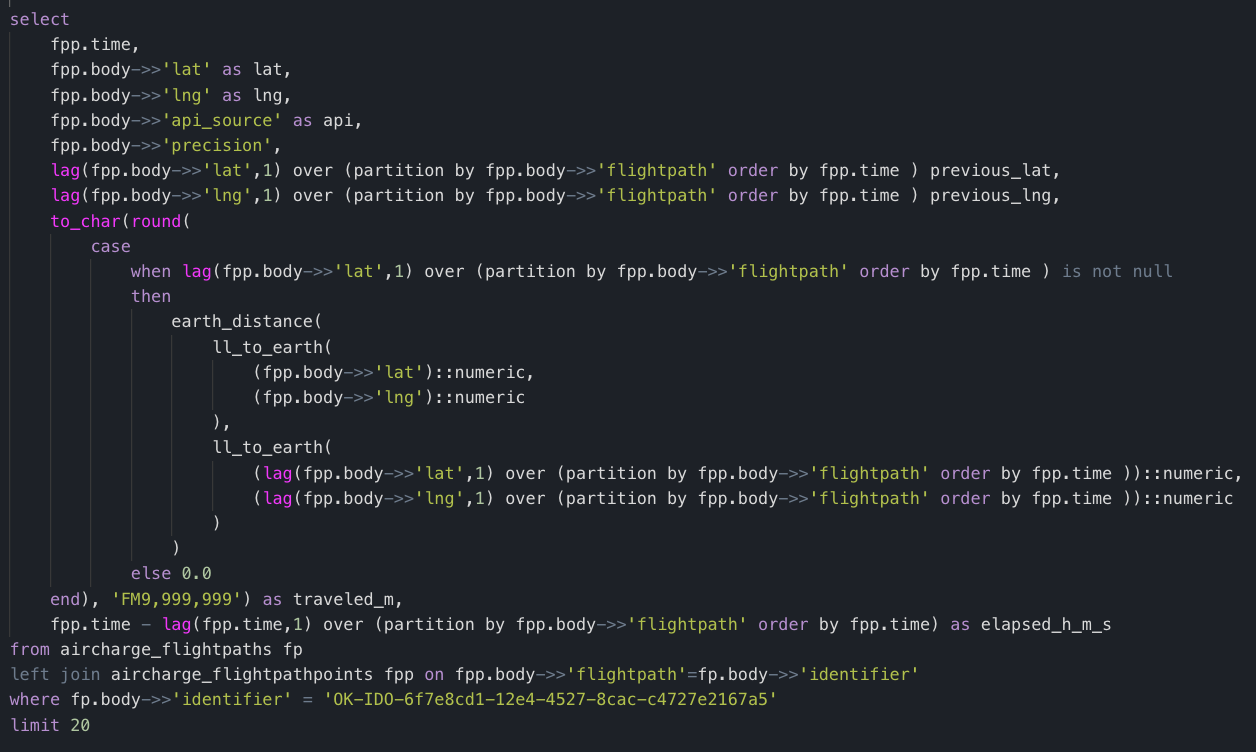Click the "left join" keywords

(x=55, y=674)
